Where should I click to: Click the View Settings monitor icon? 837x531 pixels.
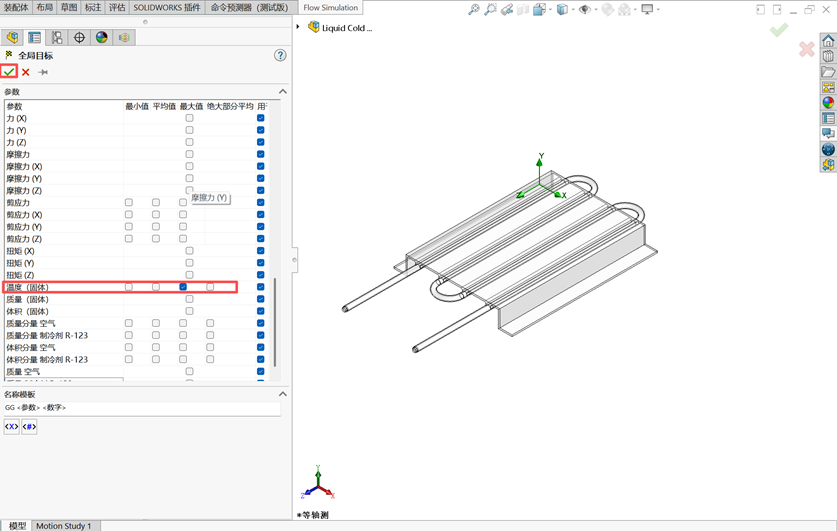(648, 9)
